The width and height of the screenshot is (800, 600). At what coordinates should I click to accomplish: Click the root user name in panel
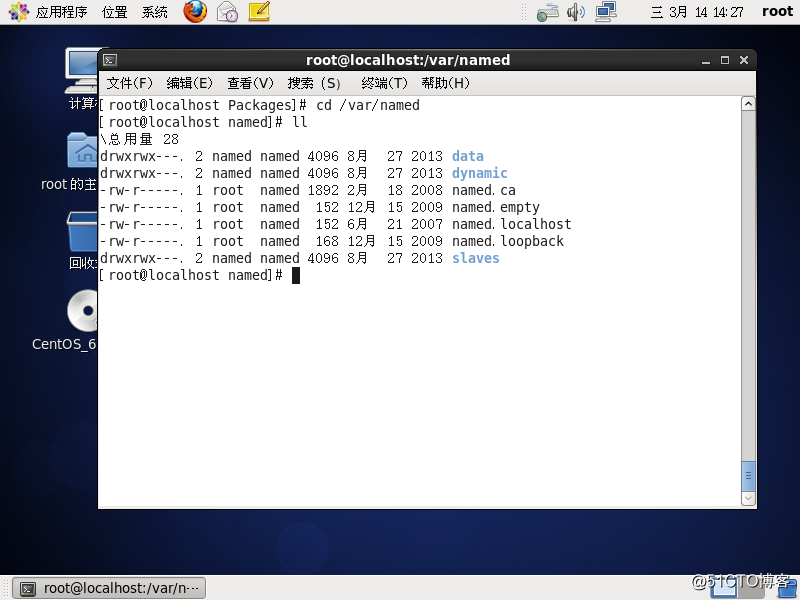777,12
